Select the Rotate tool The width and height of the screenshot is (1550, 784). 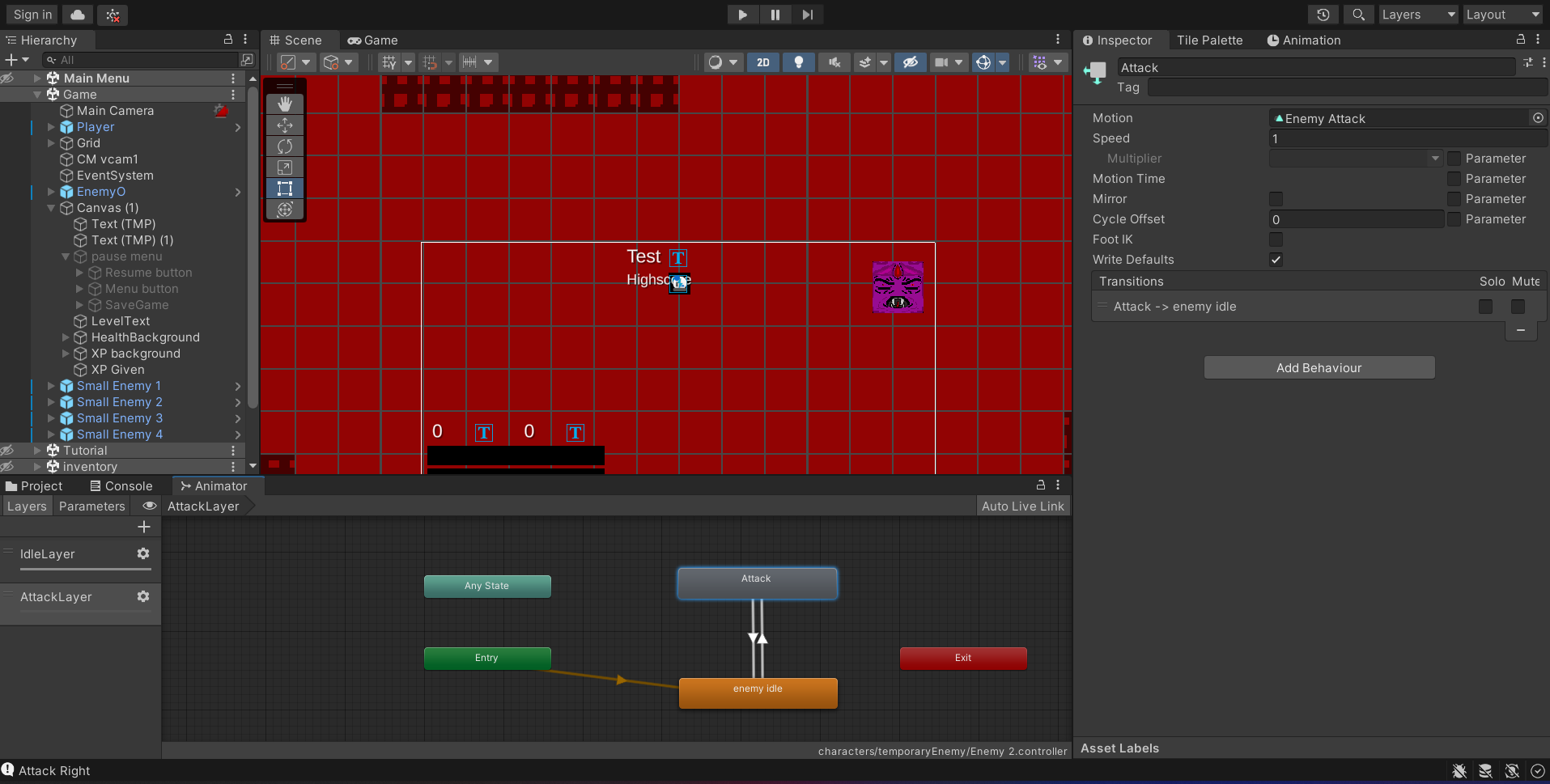point(285,146)
